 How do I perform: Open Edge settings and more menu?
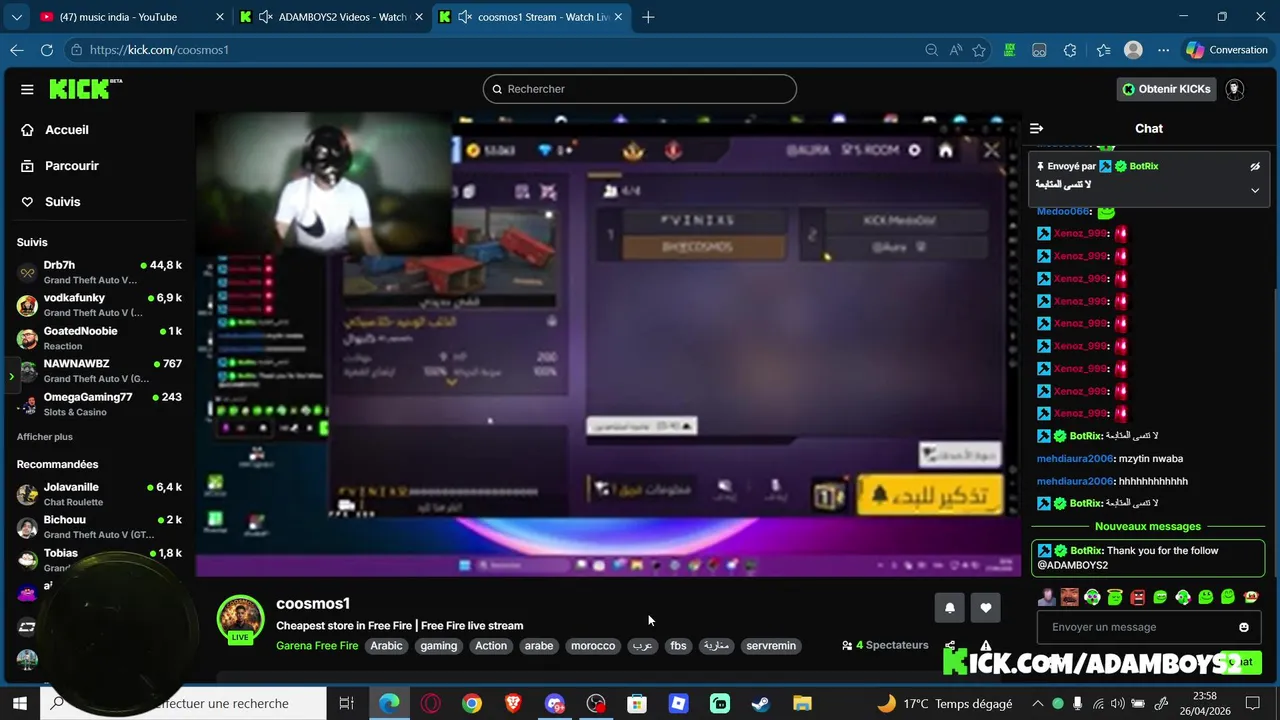click(1163, 50)
